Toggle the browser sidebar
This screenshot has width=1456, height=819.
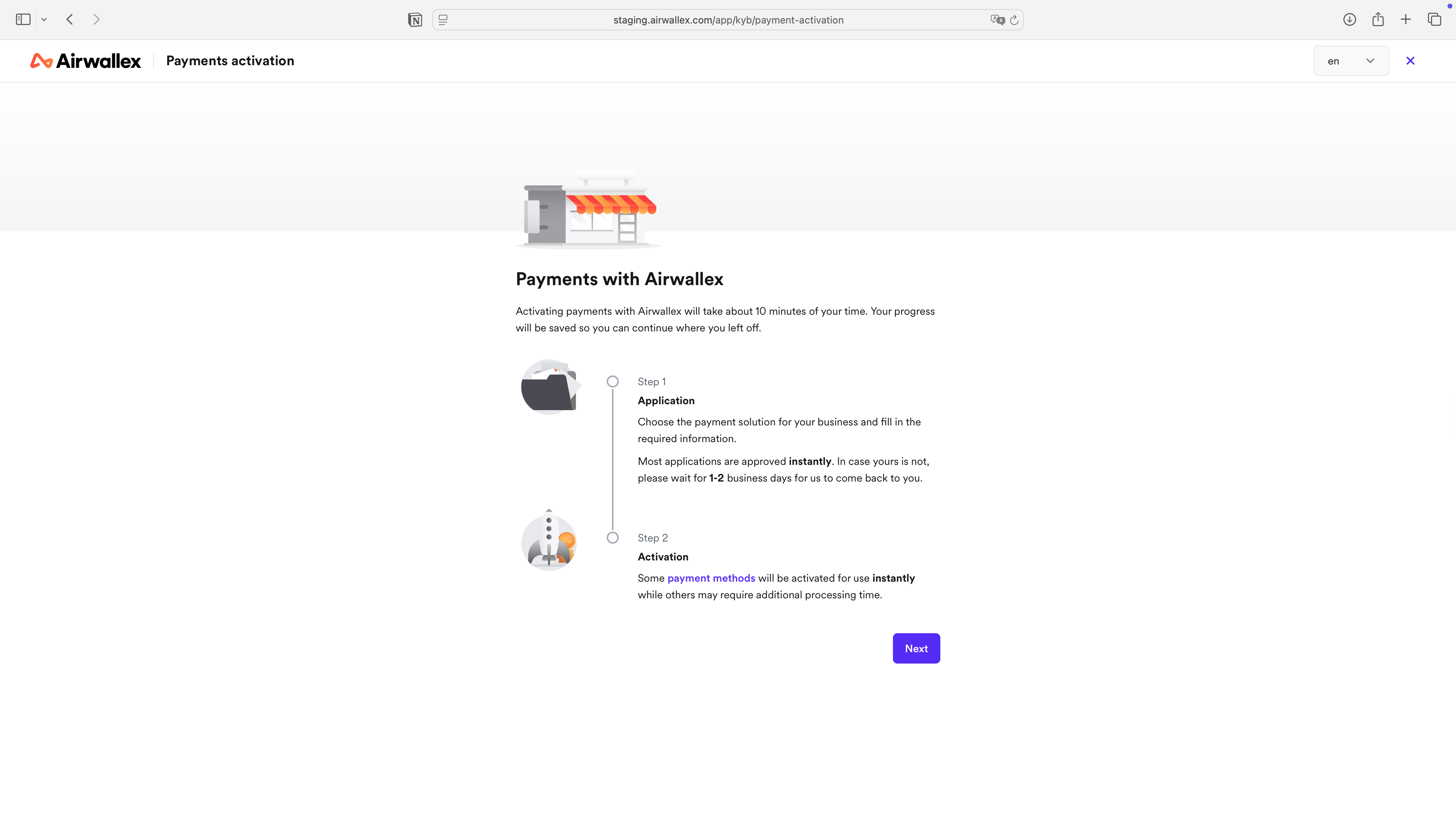pyautogui.click(x=23, y=19)
